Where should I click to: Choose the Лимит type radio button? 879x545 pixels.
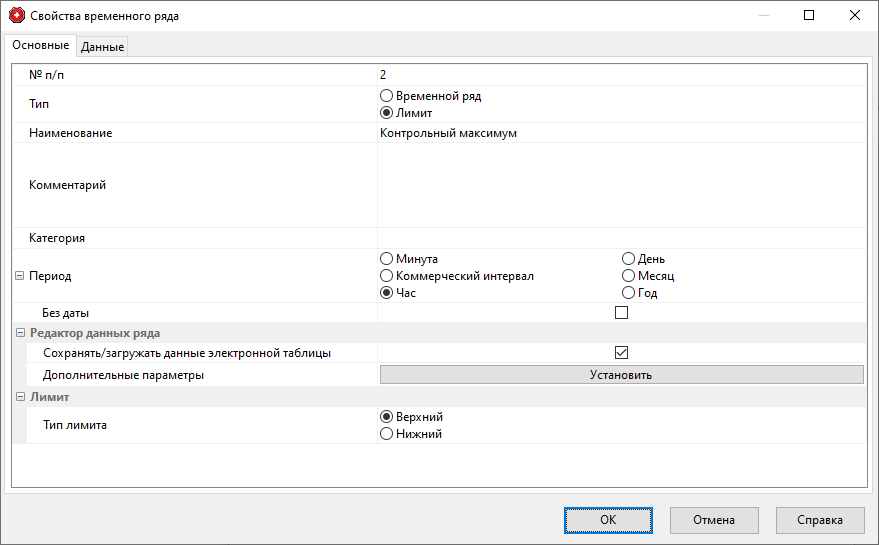coord(387,113)
